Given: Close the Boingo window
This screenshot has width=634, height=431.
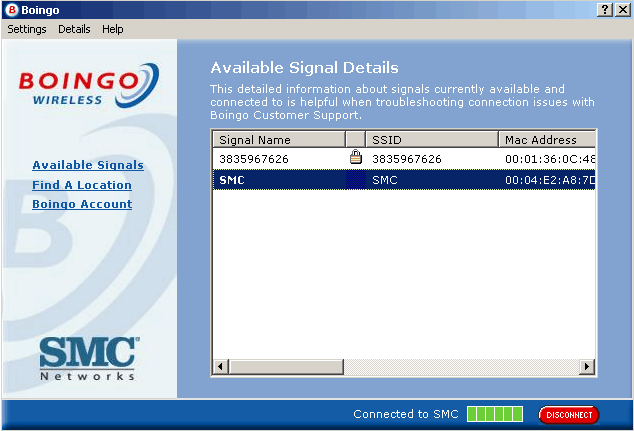Looking at the screenshot, I should [623, 10].
